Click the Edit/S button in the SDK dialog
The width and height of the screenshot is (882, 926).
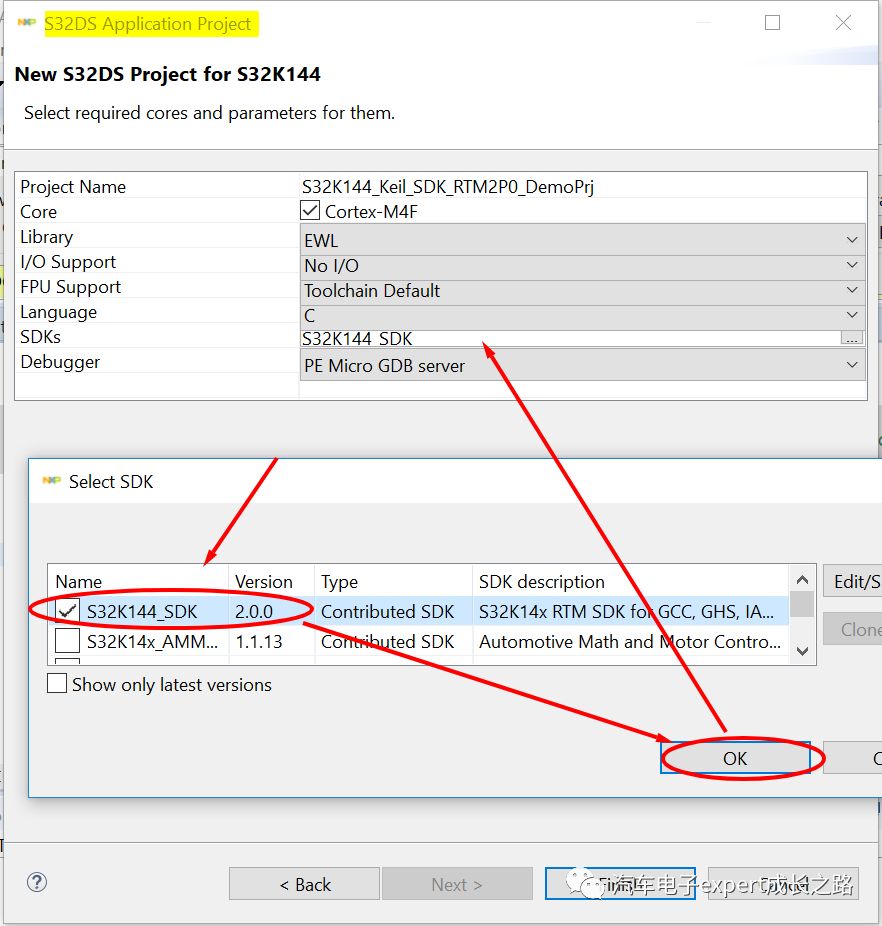click(857, 581)
